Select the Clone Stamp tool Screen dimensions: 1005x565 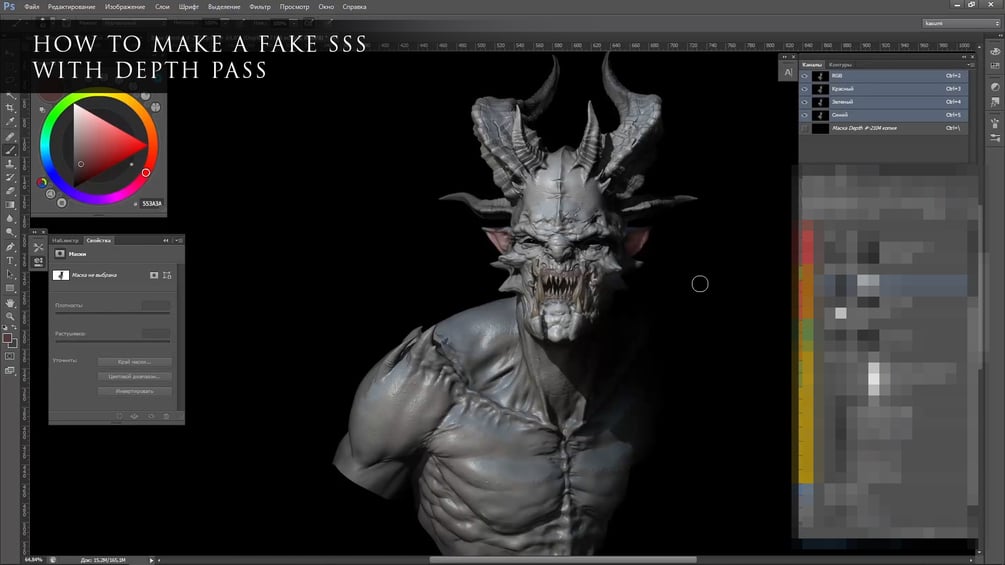click(x=10, y=164)
